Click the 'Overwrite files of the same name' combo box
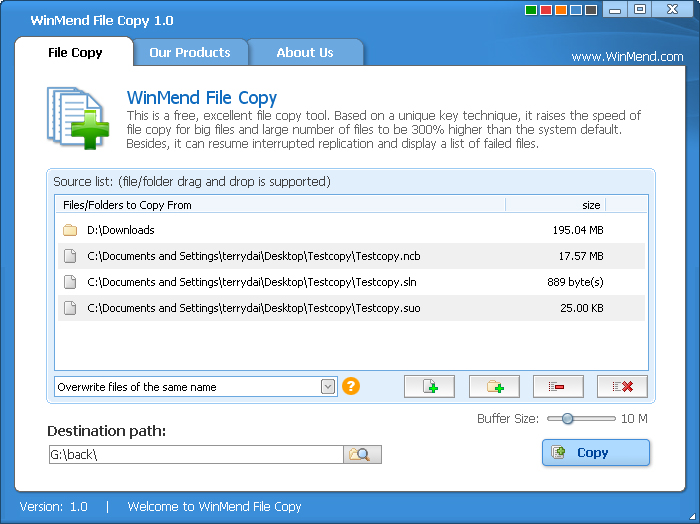Screen dimensions: 700x524 [x=196, y=387]
